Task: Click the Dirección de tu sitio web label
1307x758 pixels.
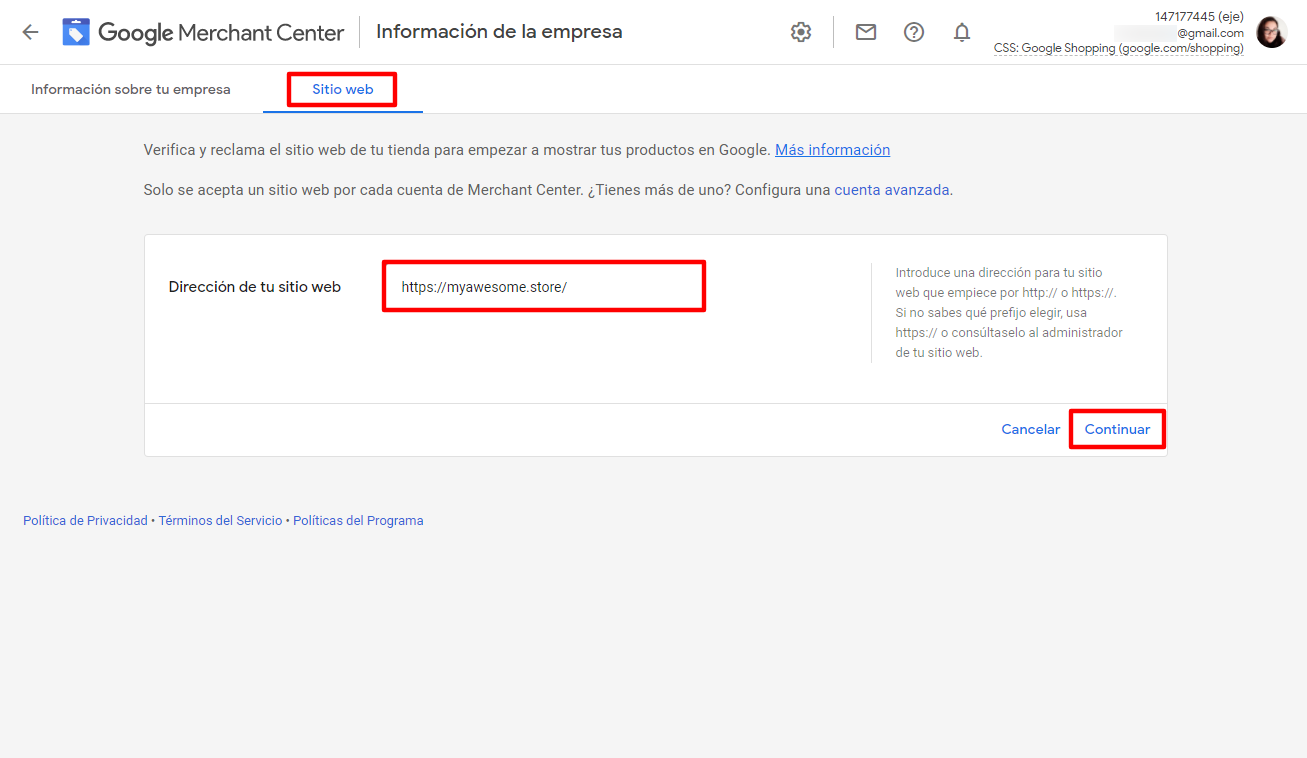Action: (255, 287)
